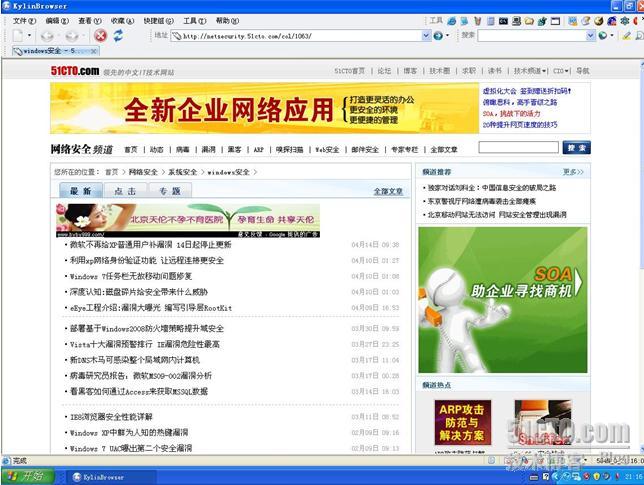
Task: Open the 帮助 menu
Action: (227, 21)
